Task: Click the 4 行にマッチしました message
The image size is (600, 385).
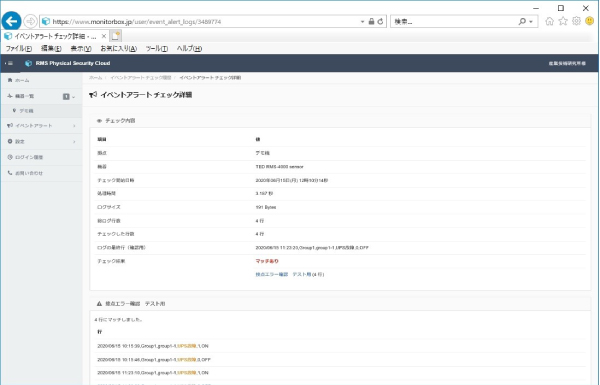Action: 118,320
